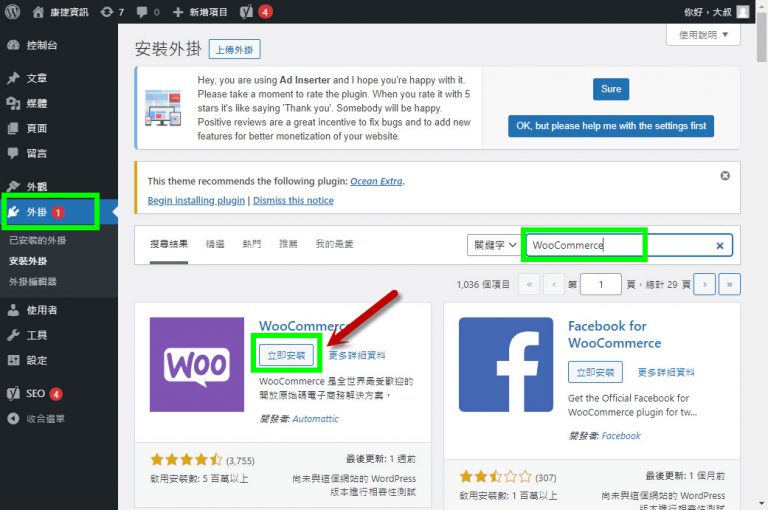Expand the 使用說明 help dropdown
The image size is (768, 510).
coord(703,35)
